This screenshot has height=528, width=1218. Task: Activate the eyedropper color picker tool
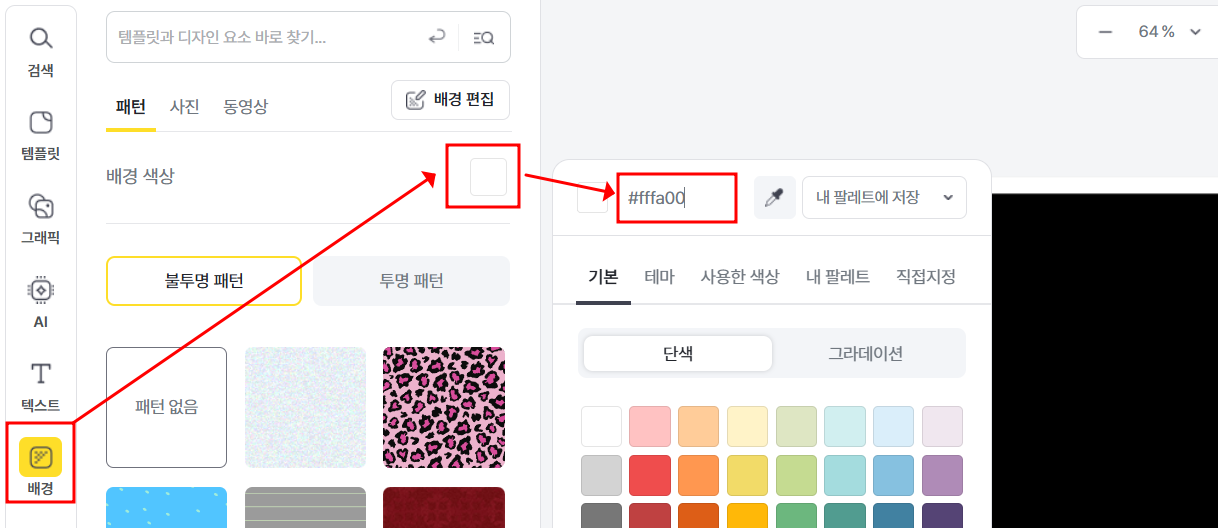tap(773, 198)
